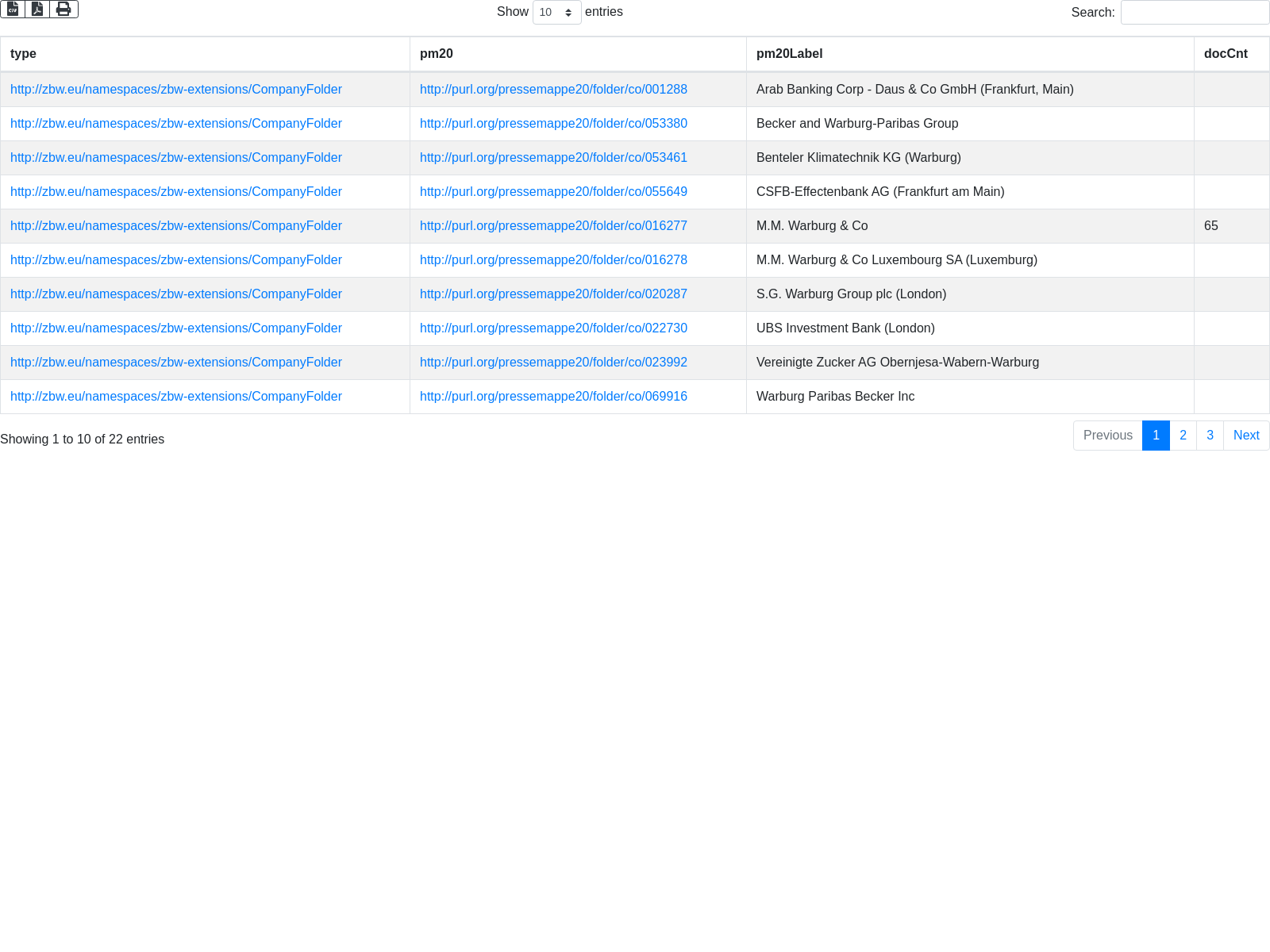Open S.G. Warburg Group folder co/020287
The height and width of the screenshot is (952, 1270).
click(553, 294)
